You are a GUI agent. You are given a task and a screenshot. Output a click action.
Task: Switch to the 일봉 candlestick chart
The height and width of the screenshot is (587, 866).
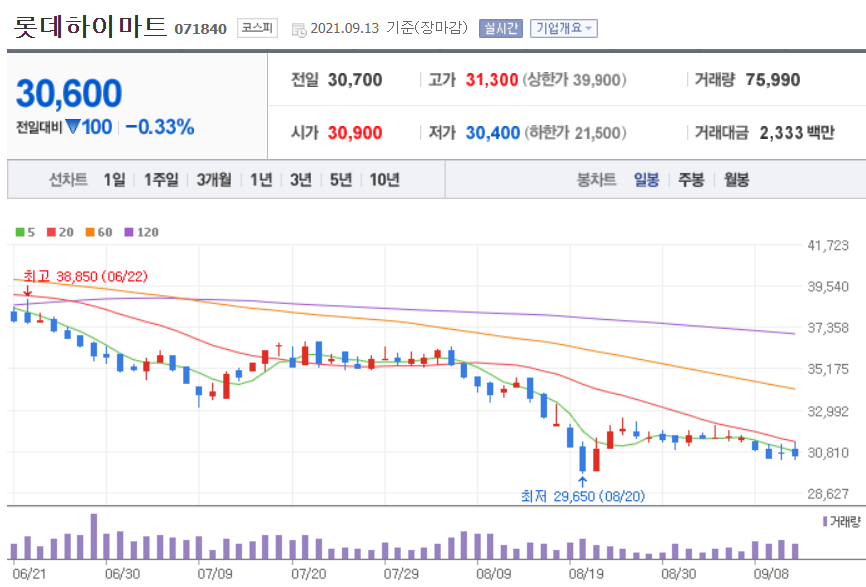(x=646, y=179)
